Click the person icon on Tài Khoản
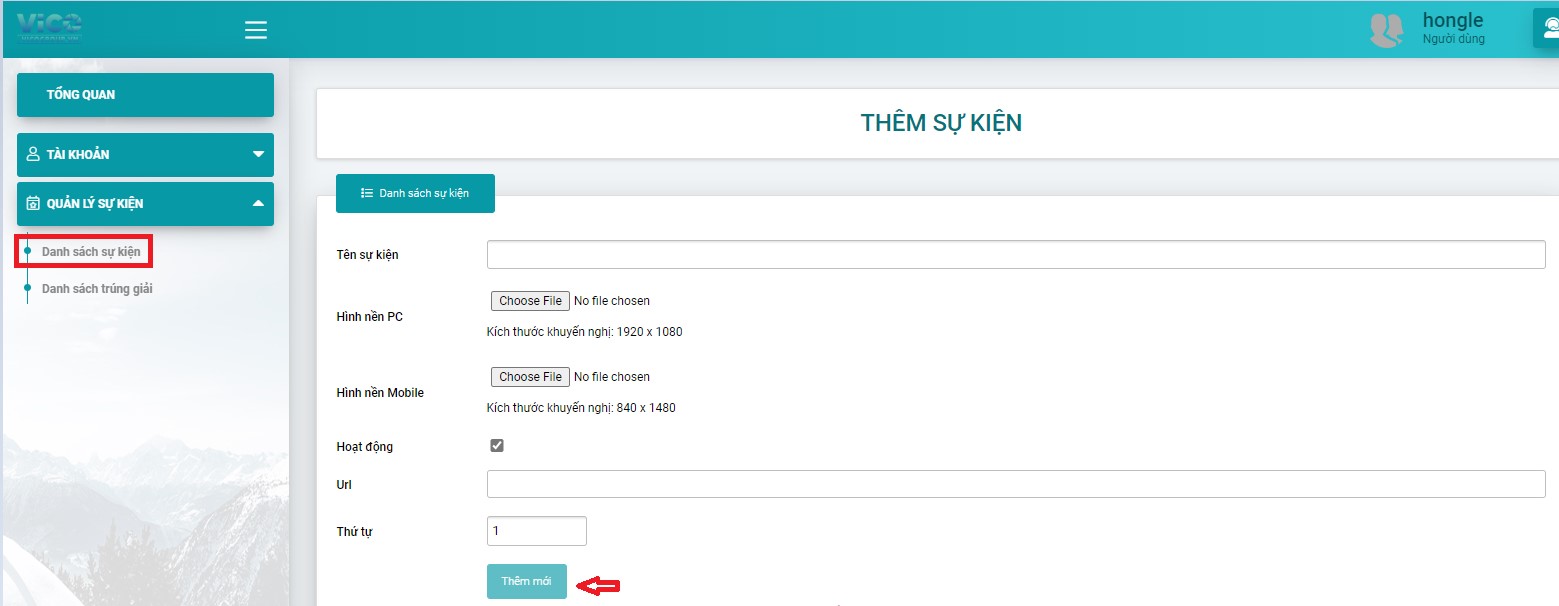Screen dimensions: 1559x606 click(x=33, y=154)
